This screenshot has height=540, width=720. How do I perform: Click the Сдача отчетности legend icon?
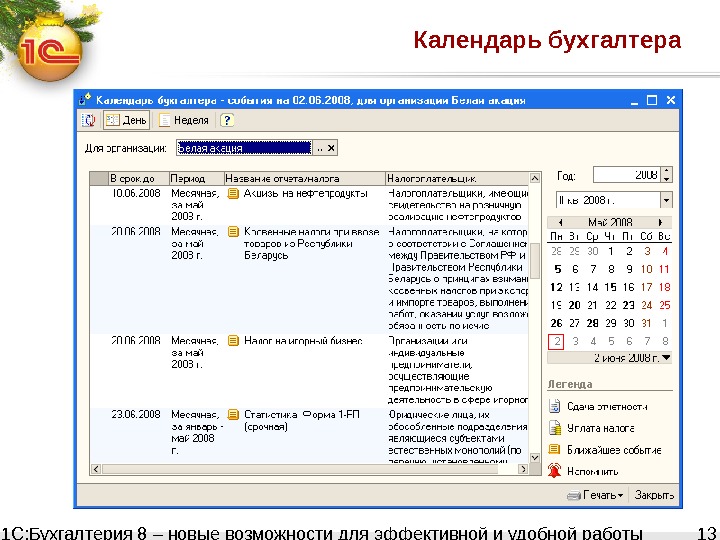tap(555, 406)
